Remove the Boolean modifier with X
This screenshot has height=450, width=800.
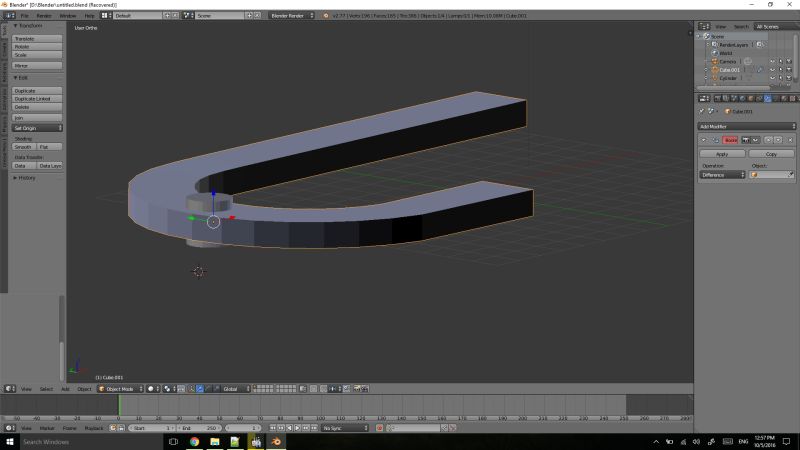790,140
